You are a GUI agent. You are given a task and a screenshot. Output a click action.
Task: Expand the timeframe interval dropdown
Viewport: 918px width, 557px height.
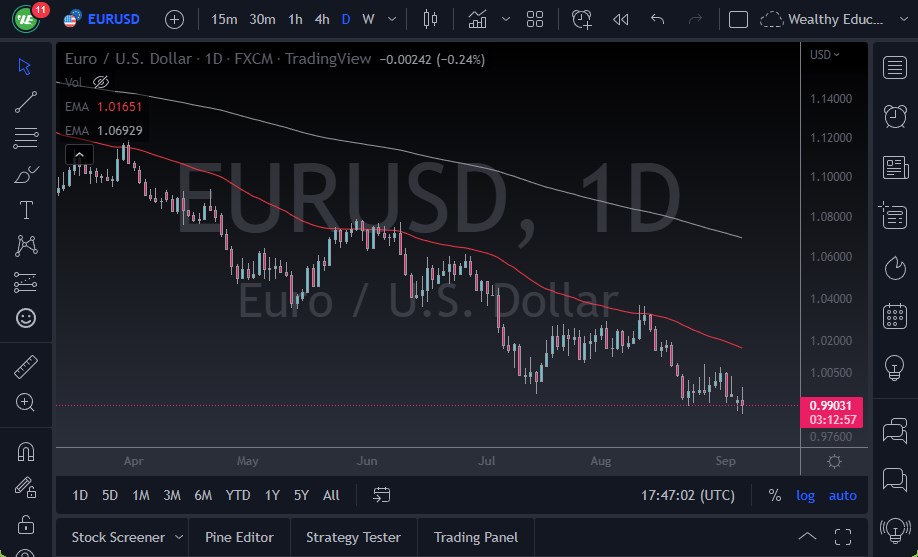(392, 19)
